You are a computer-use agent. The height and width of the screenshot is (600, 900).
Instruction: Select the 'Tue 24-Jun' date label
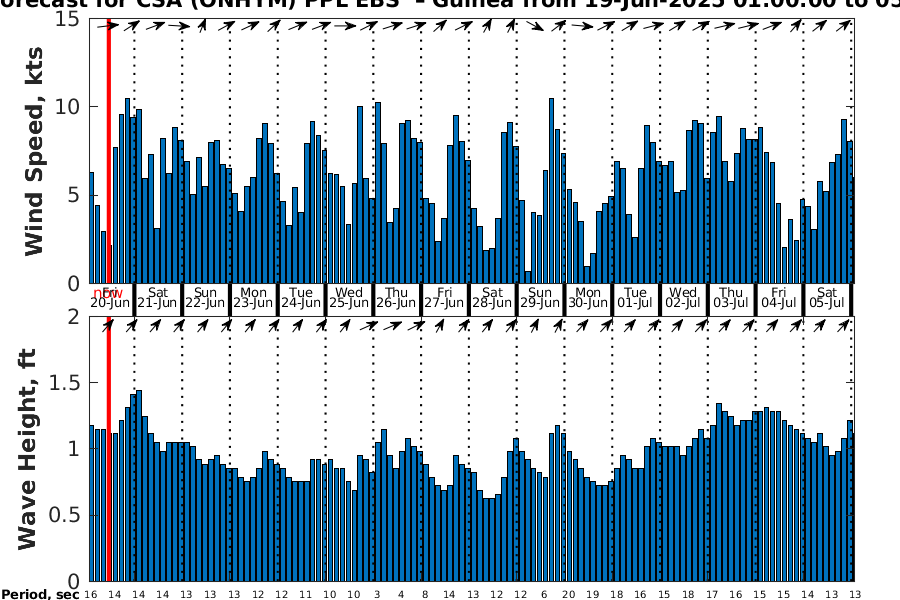[x=301, y=297]
